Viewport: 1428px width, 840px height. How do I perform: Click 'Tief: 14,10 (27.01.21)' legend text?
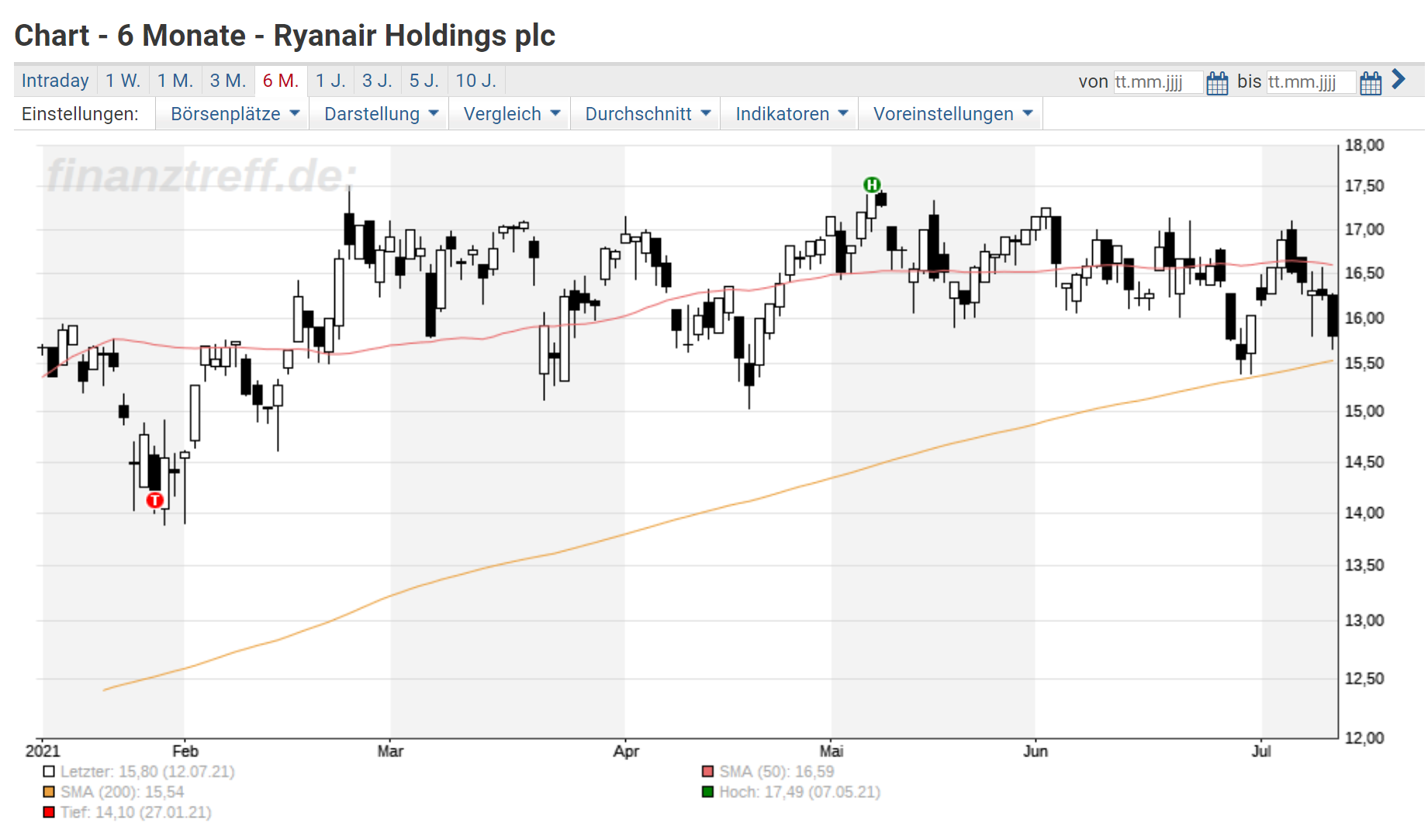pos(136,812)
